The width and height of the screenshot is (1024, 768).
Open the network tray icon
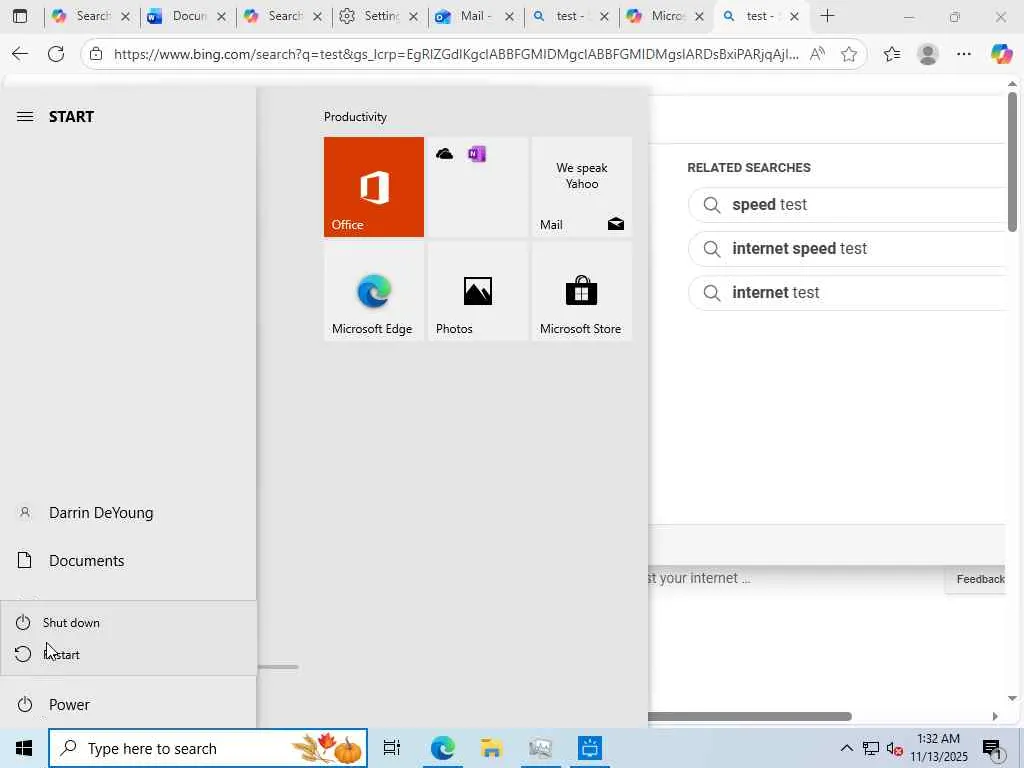871,748
